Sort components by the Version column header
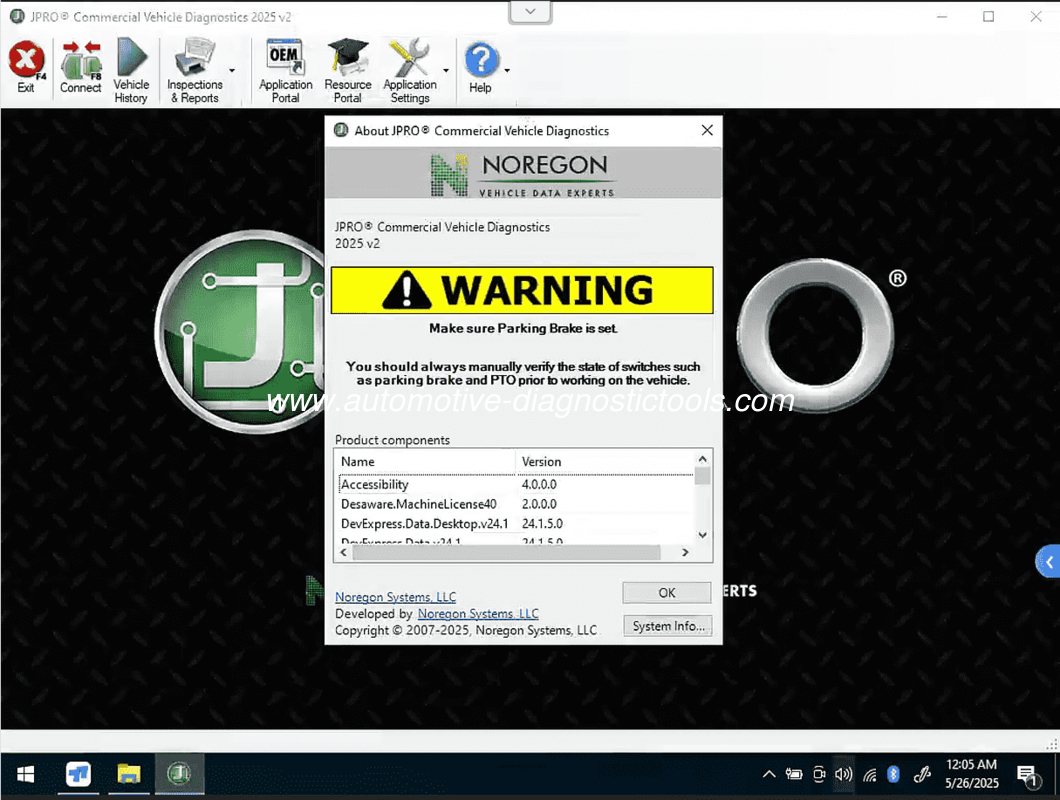 [603, 462]
